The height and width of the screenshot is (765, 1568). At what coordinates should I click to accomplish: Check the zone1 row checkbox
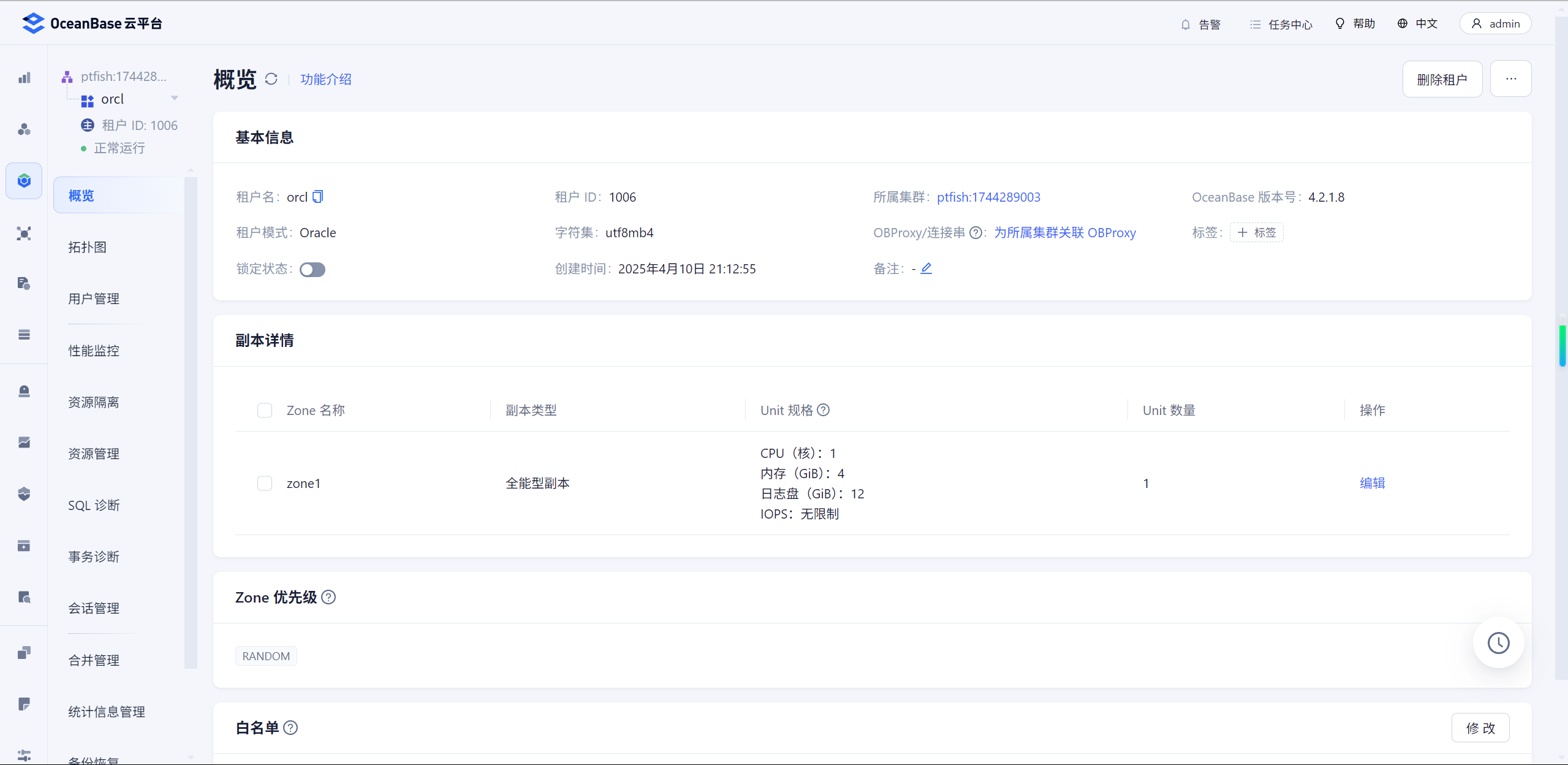click(265, 484)
